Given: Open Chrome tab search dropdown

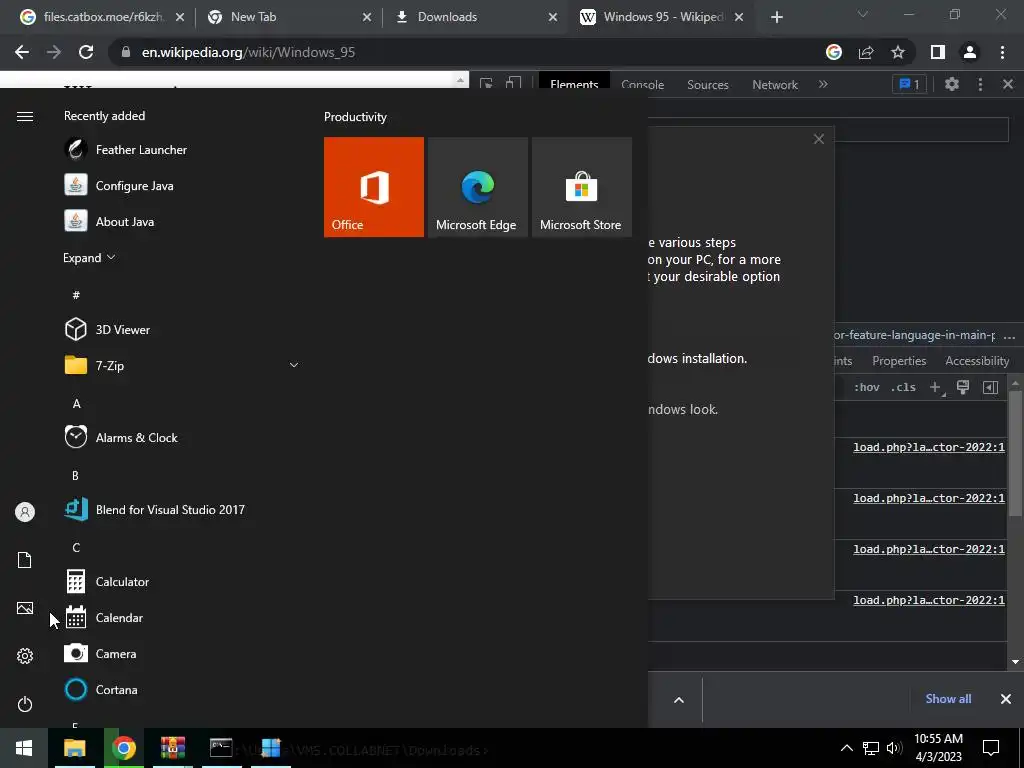Looking at the screenshot, I should (x=863, y=15).
